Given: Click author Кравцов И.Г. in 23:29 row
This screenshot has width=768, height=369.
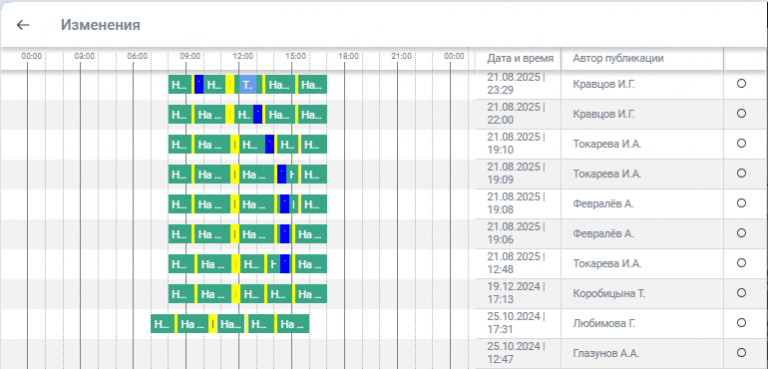Looking at the screenshot, I should tap(604, 84).
